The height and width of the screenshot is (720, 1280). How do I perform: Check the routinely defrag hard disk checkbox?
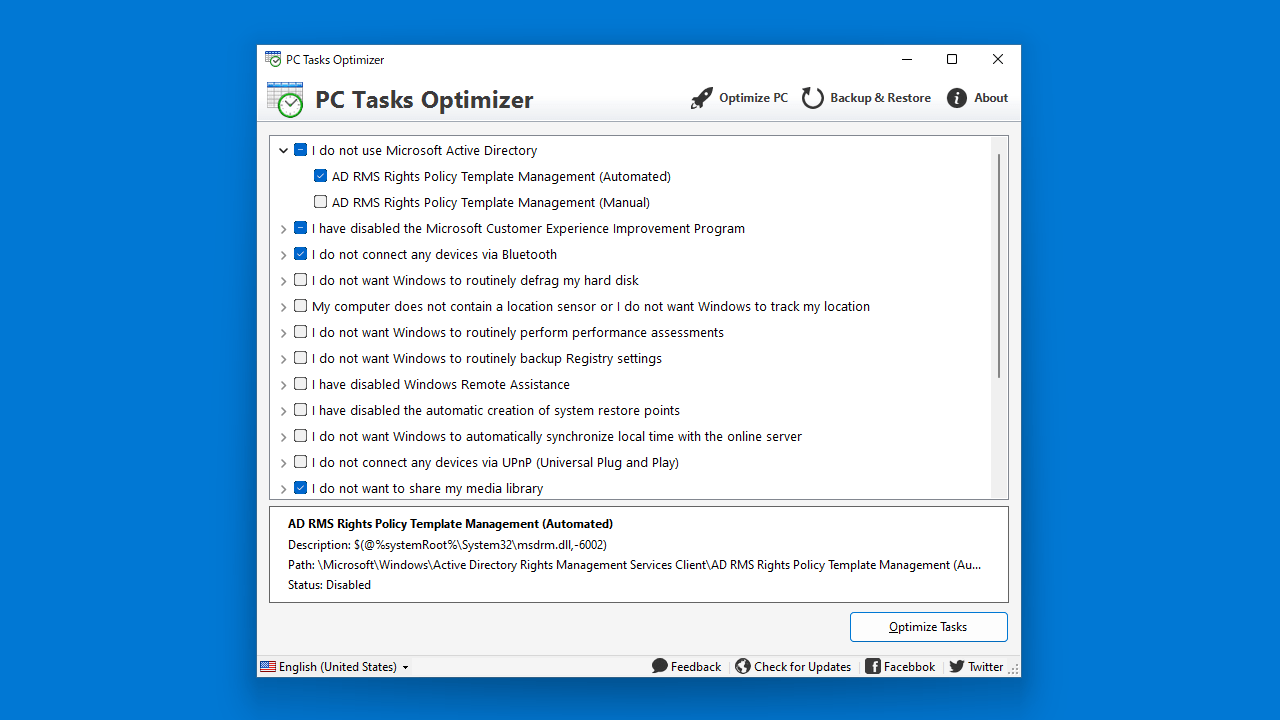coord(300,280)
